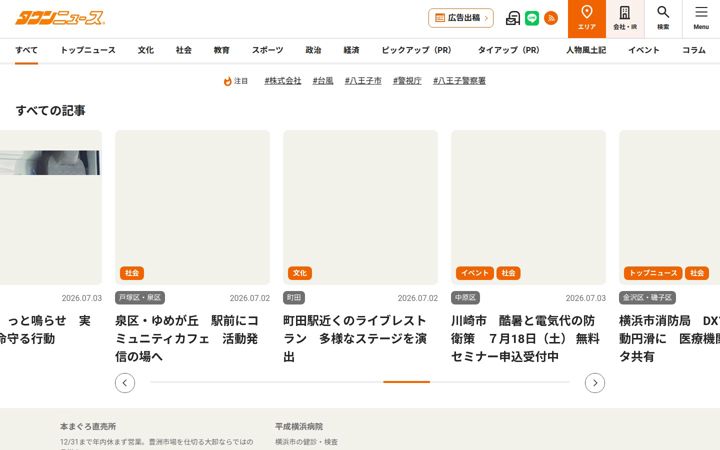720x450 pixels.
Task: Select the エリア location pin button
Action: (x=587, y=19)
